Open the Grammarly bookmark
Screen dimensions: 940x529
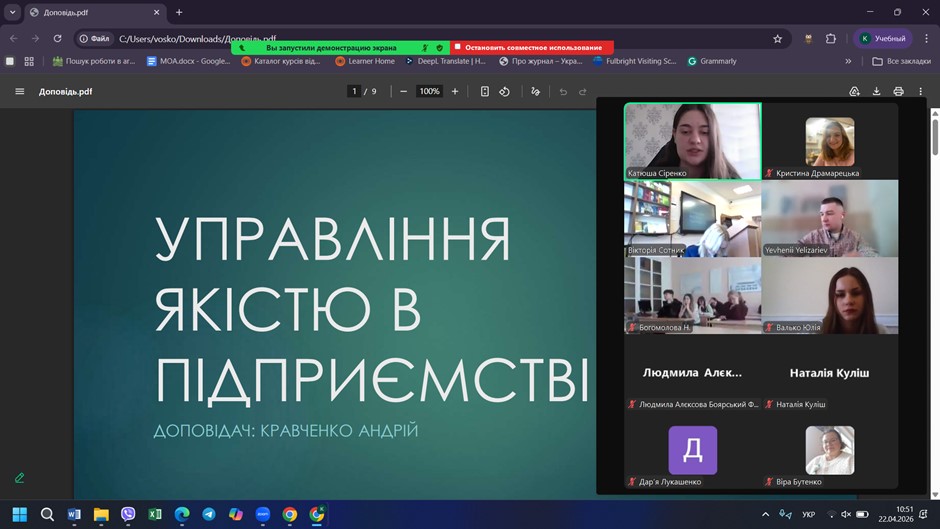pyautogui.click(x=712, y=61)
